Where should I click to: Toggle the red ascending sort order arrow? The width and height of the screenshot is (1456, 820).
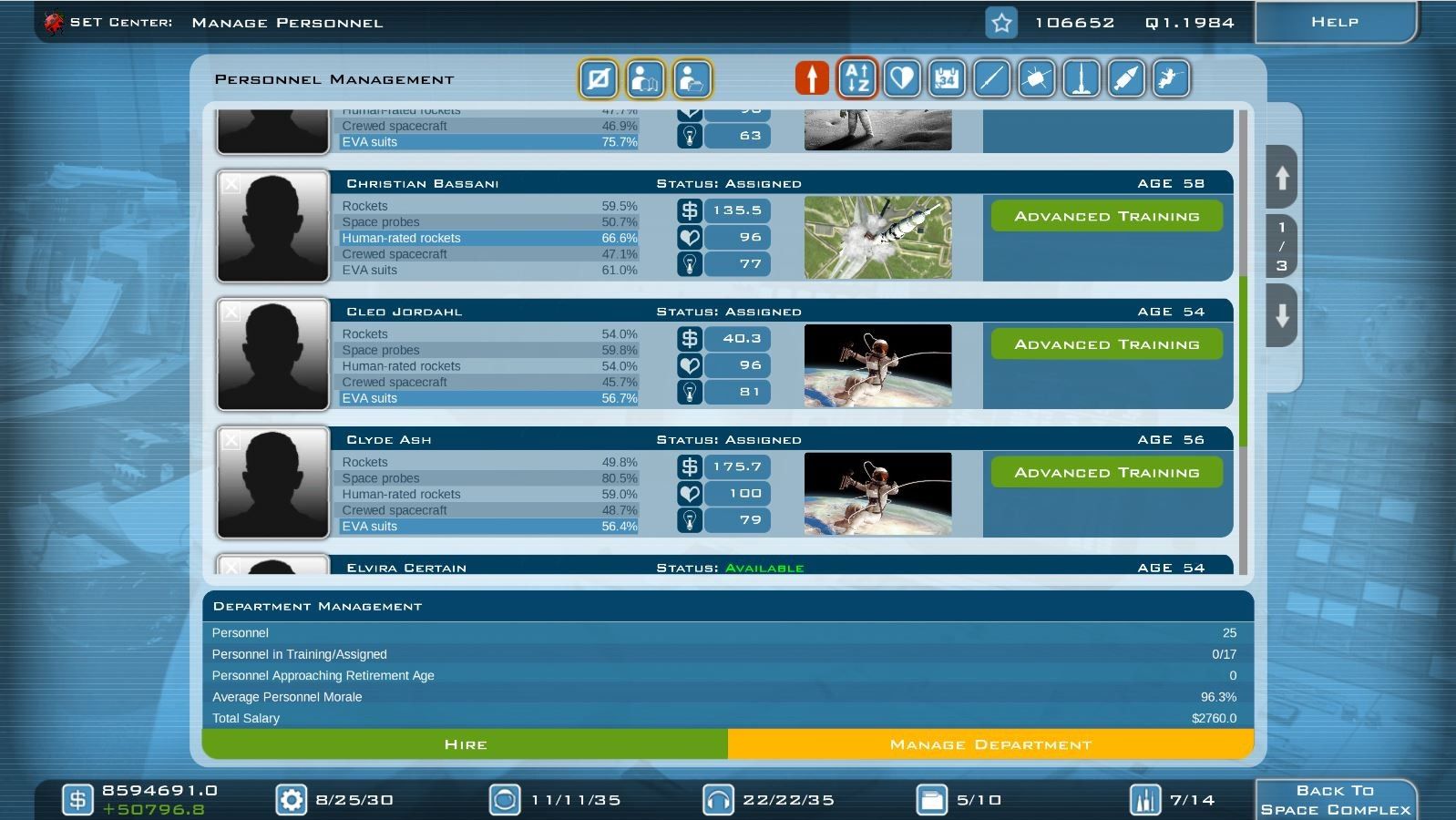812,78
